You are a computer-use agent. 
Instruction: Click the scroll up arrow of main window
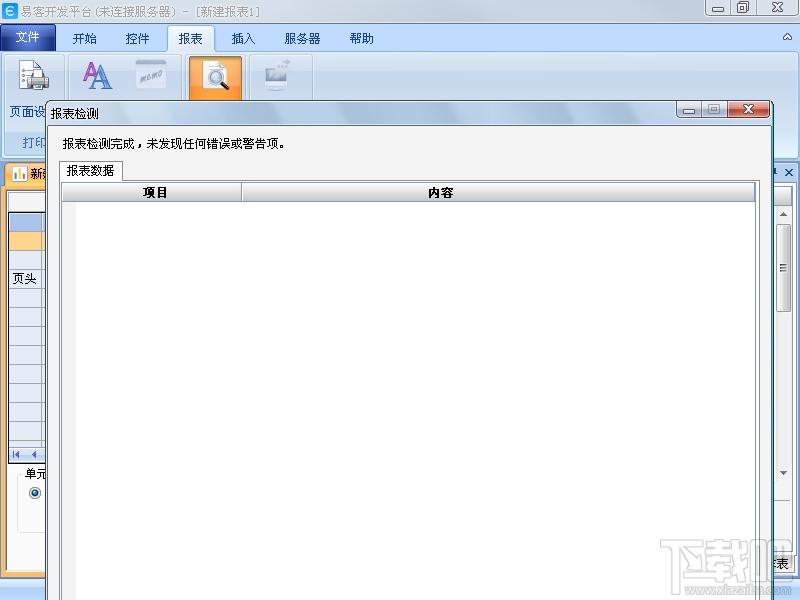tap(783, 214)
